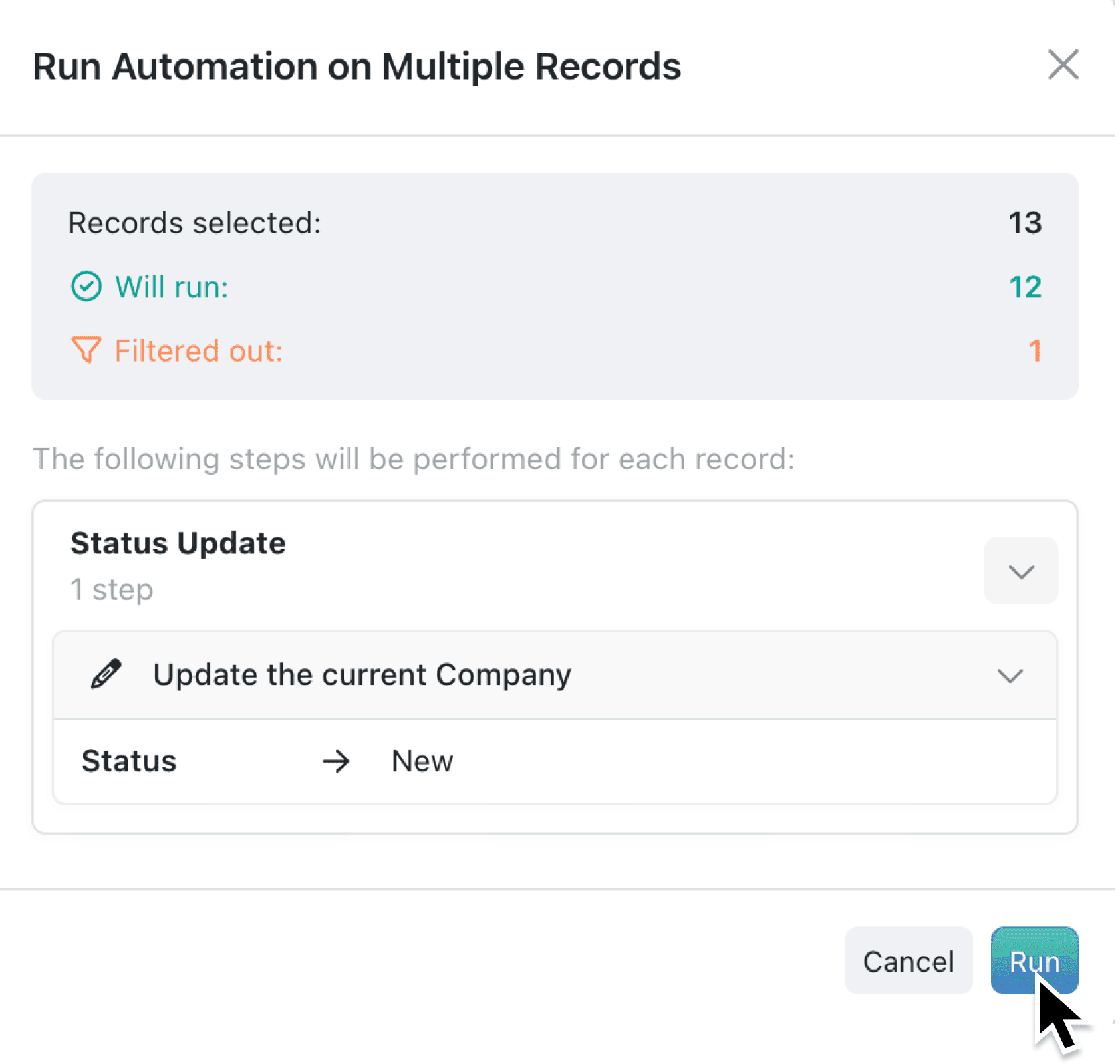Click the Status field label
Viewport: 1120px width, 1064px height.
(x=129, y=761)
